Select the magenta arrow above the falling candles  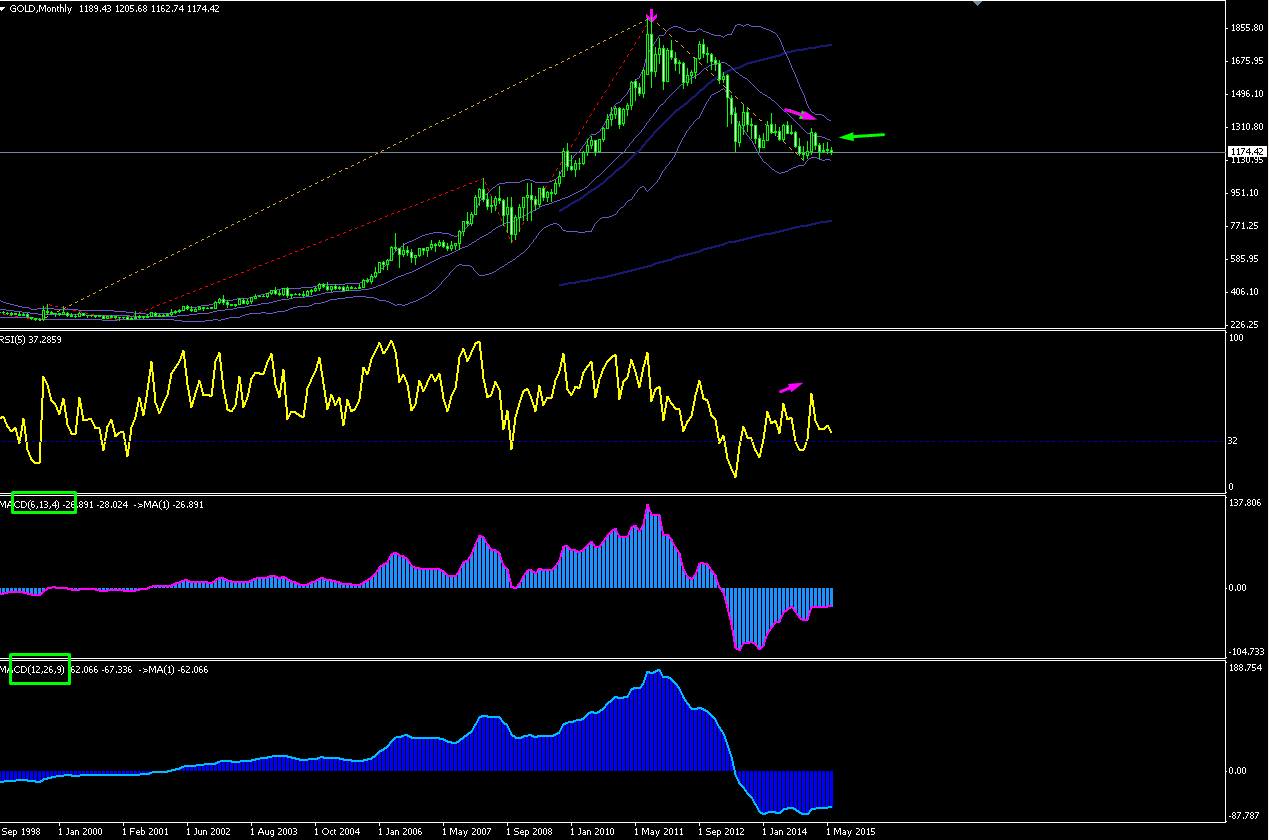pos(800,114)
